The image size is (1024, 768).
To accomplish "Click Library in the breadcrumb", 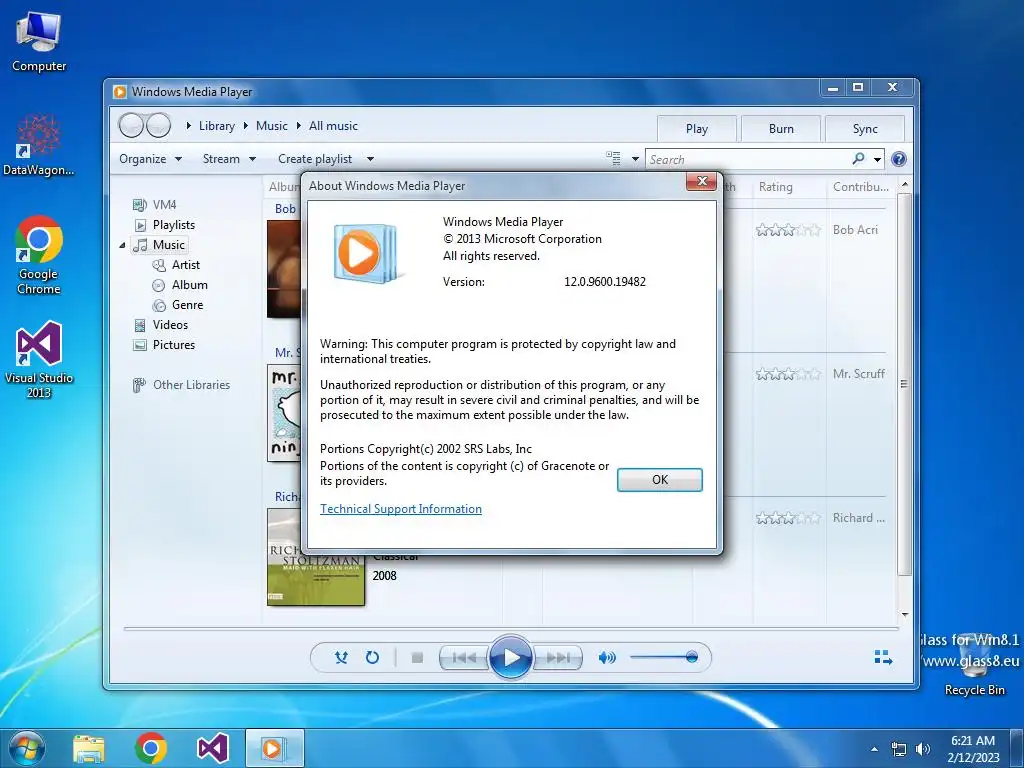I will (x=217, y=126).
